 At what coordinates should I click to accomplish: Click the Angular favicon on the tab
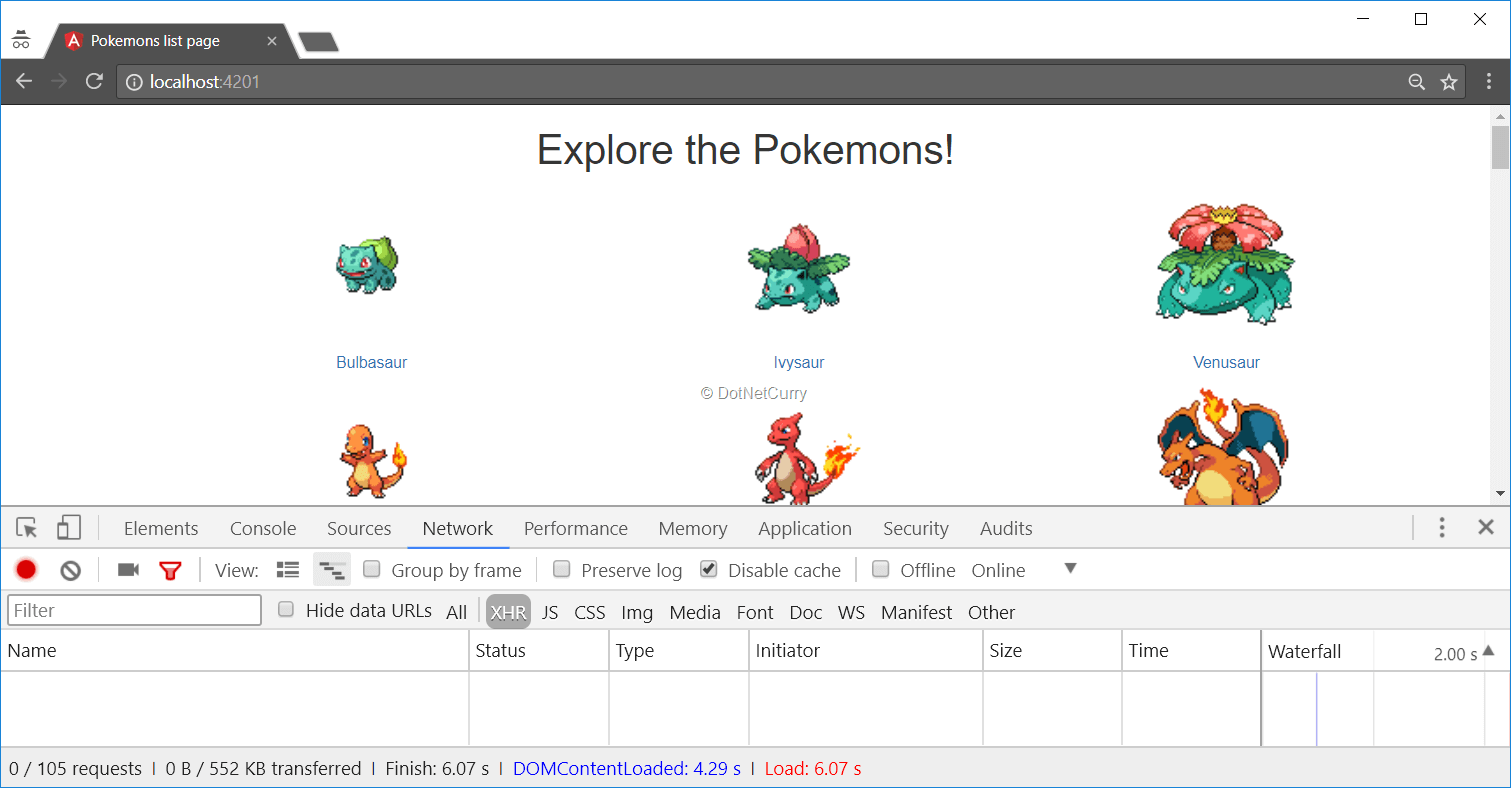click(x=73, y=41)
